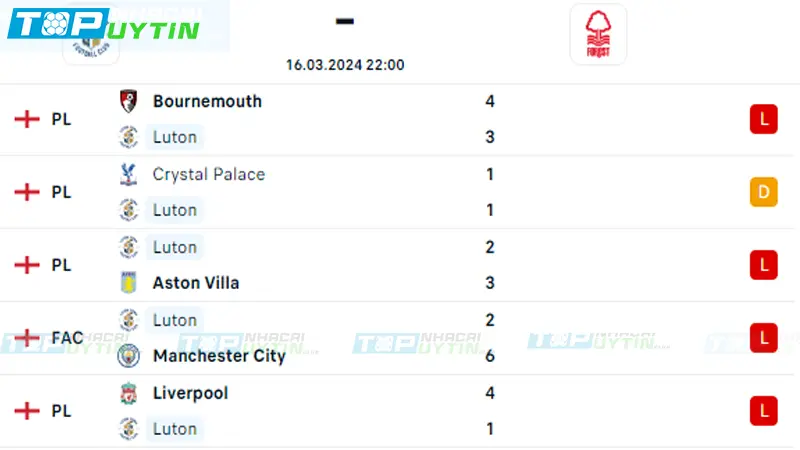Open the Aston Villa team link
Image resolution: width=800 pixels, height=450 pixels.
[x=196, y=283]
